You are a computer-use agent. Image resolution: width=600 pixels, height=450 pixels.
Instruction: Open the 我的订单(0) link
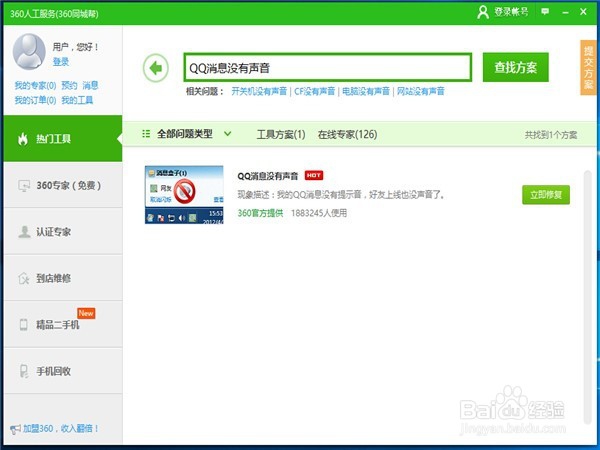point(35,100)
